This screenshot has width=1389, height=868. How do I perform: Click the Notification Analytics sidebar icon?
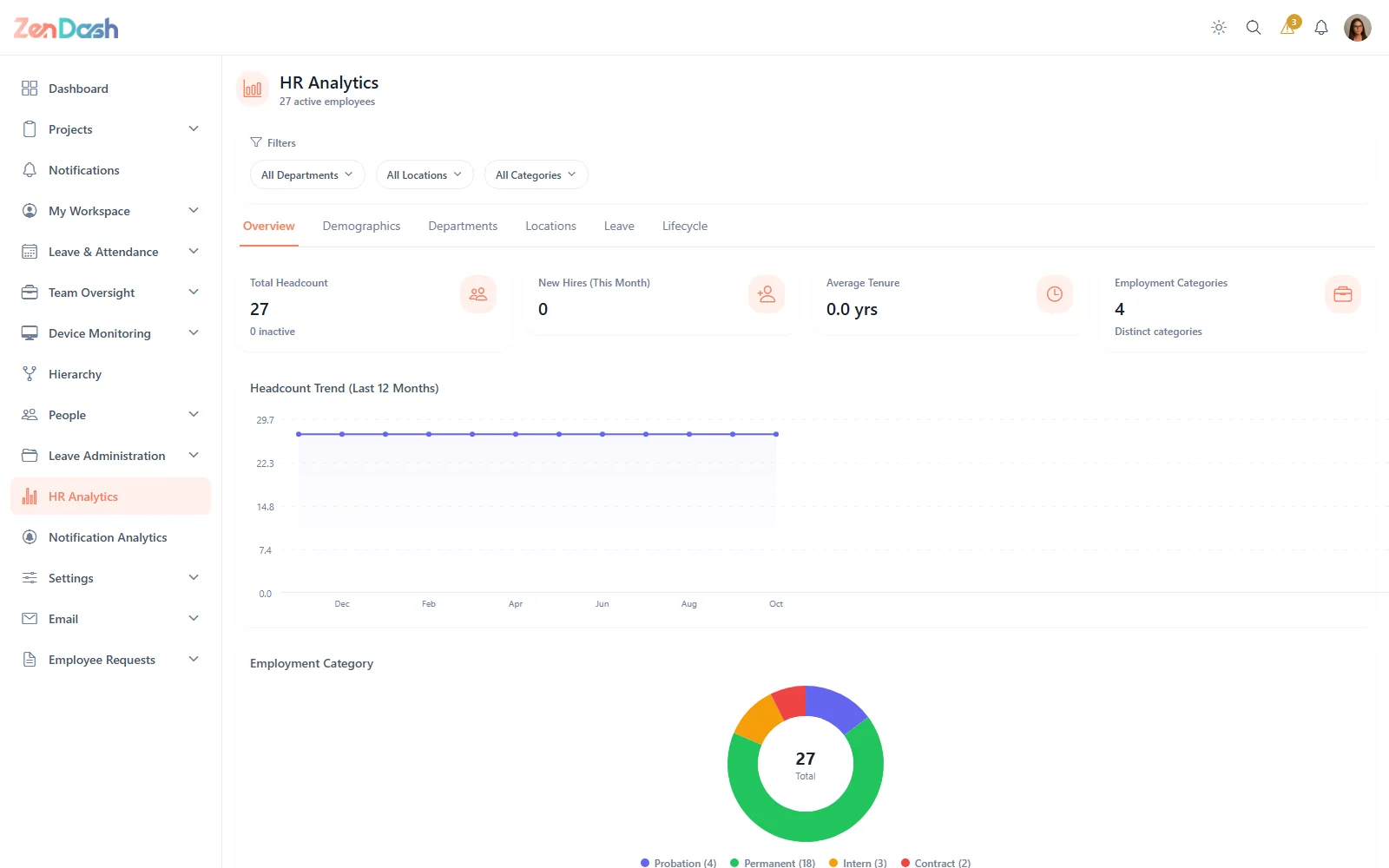point(30,537)
